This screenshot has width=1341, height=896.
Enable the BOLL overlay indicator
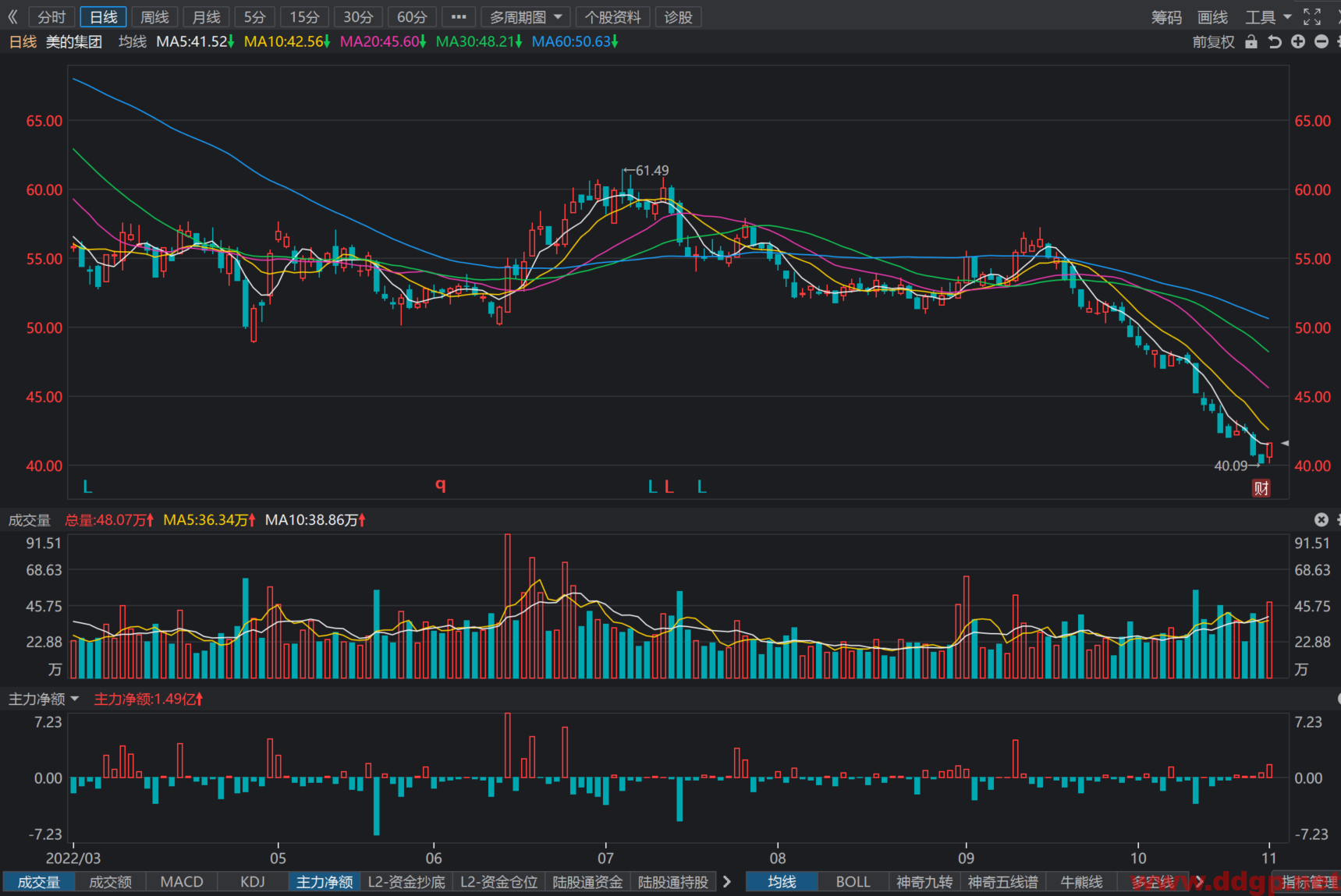853,881
